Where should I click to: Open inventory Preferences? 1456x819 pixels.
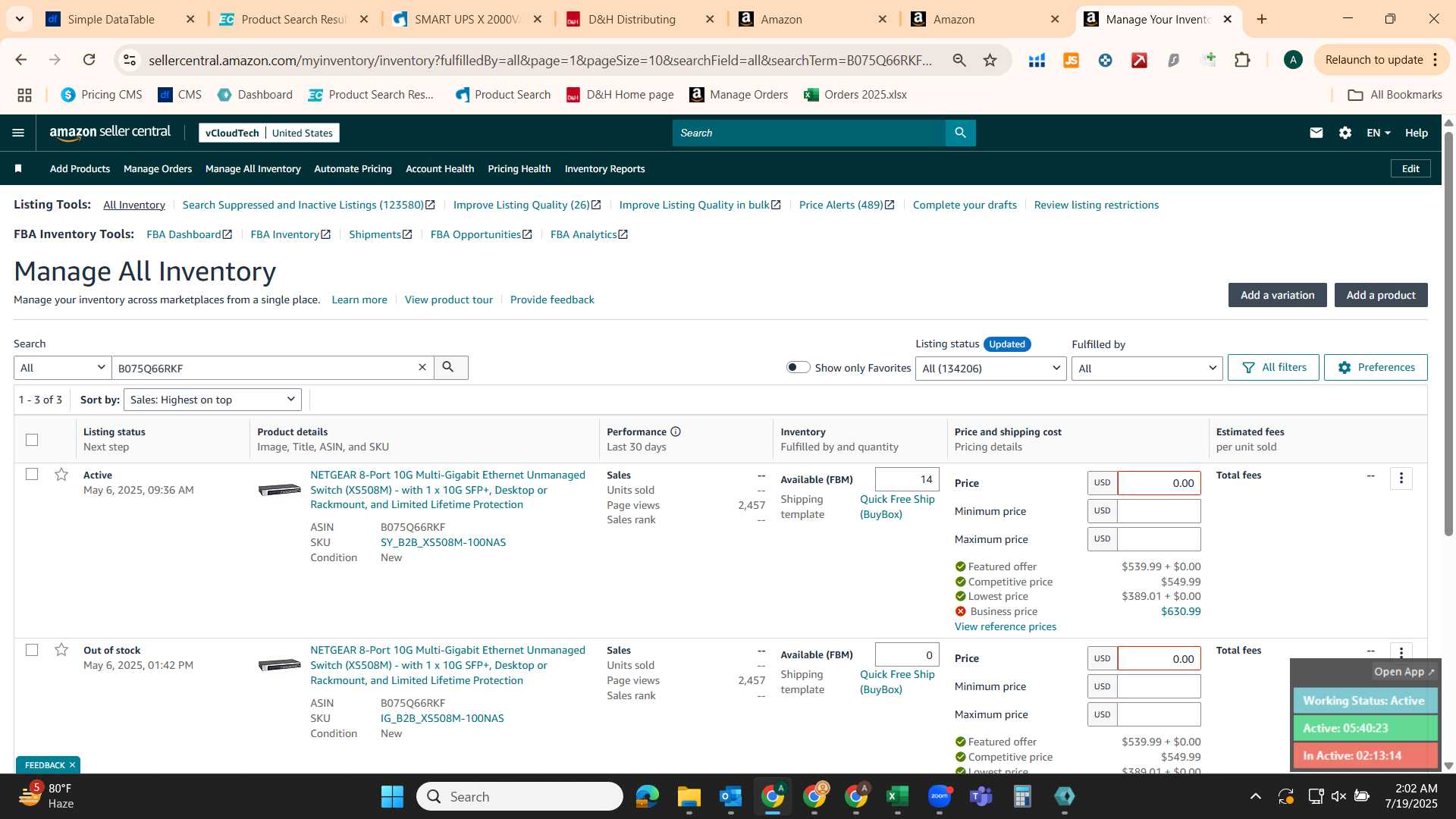1376,367
